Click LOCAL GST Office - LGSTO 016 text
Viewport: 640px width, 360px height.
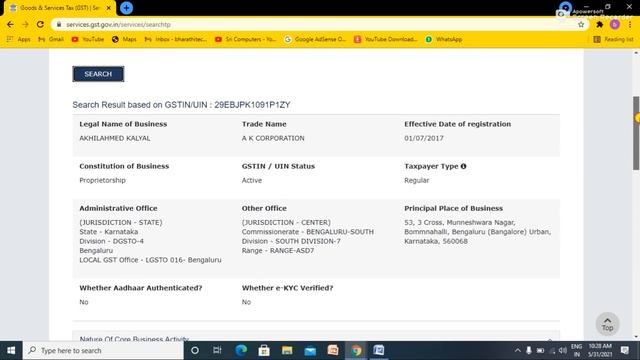pyautogui.click(x=150, y=260)
